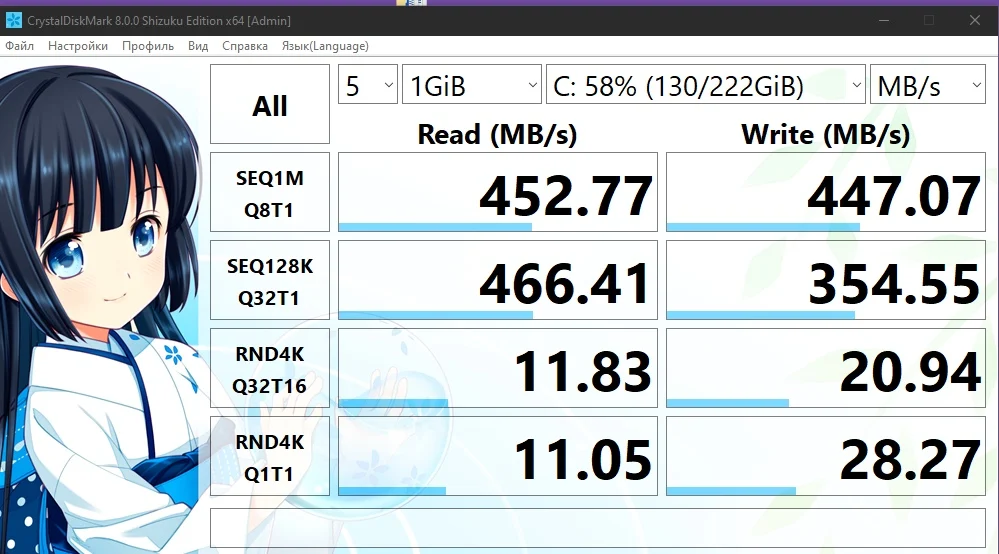Image resolution: width=999 pixels, height=554 pixels.
Task: Run the RND4K Q1T1 test
Action: pyautogui.click(x=270, y=456)
